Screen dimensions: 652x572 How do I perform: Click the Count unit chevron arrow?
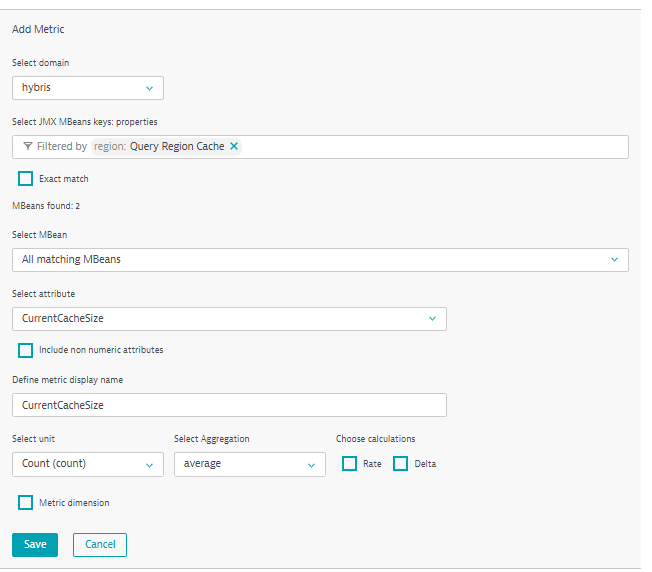(x=149, y=465)
